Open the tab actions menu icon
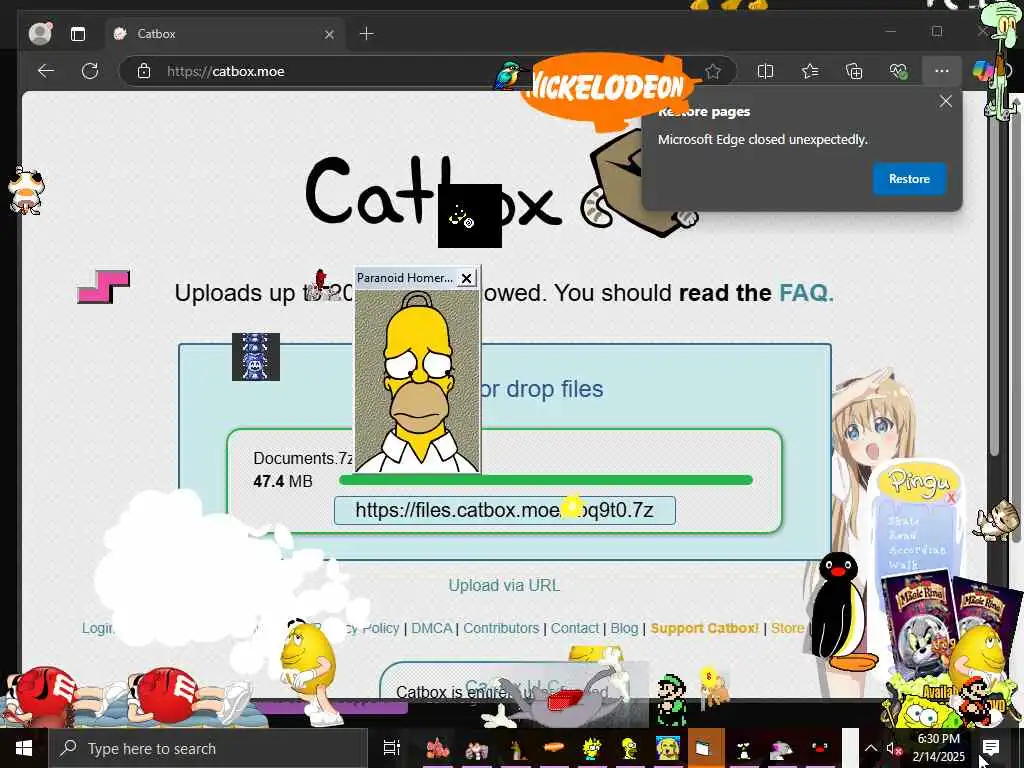1024x768 pixels. (x=78, y=34)
